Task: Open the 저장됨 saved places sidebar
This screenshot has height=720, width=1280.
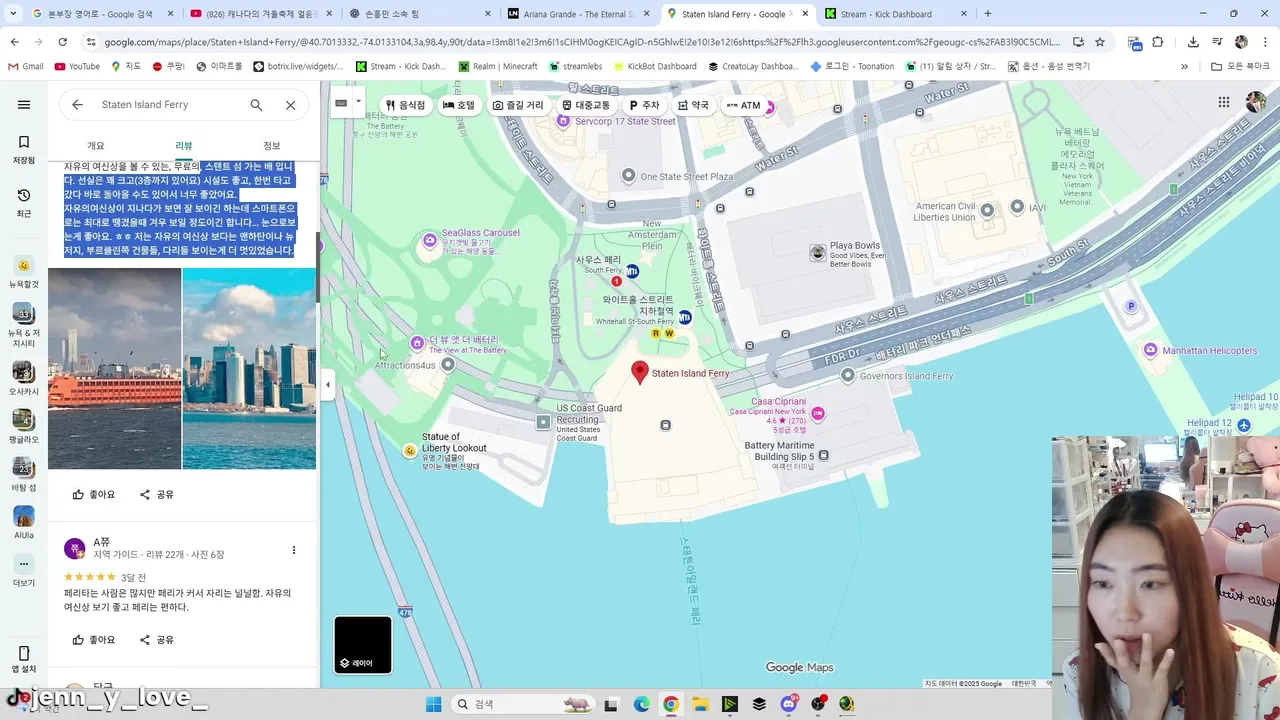Action: (24, 150)
